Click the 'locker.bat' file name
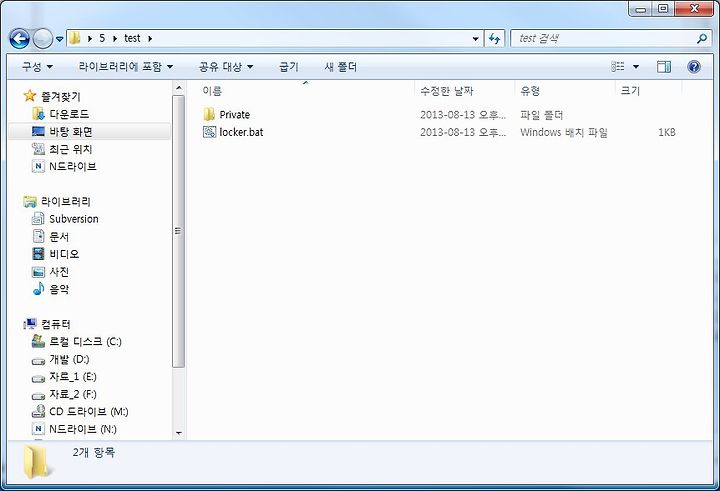Viewport: 720px width, 491px height. pos(241,132)
